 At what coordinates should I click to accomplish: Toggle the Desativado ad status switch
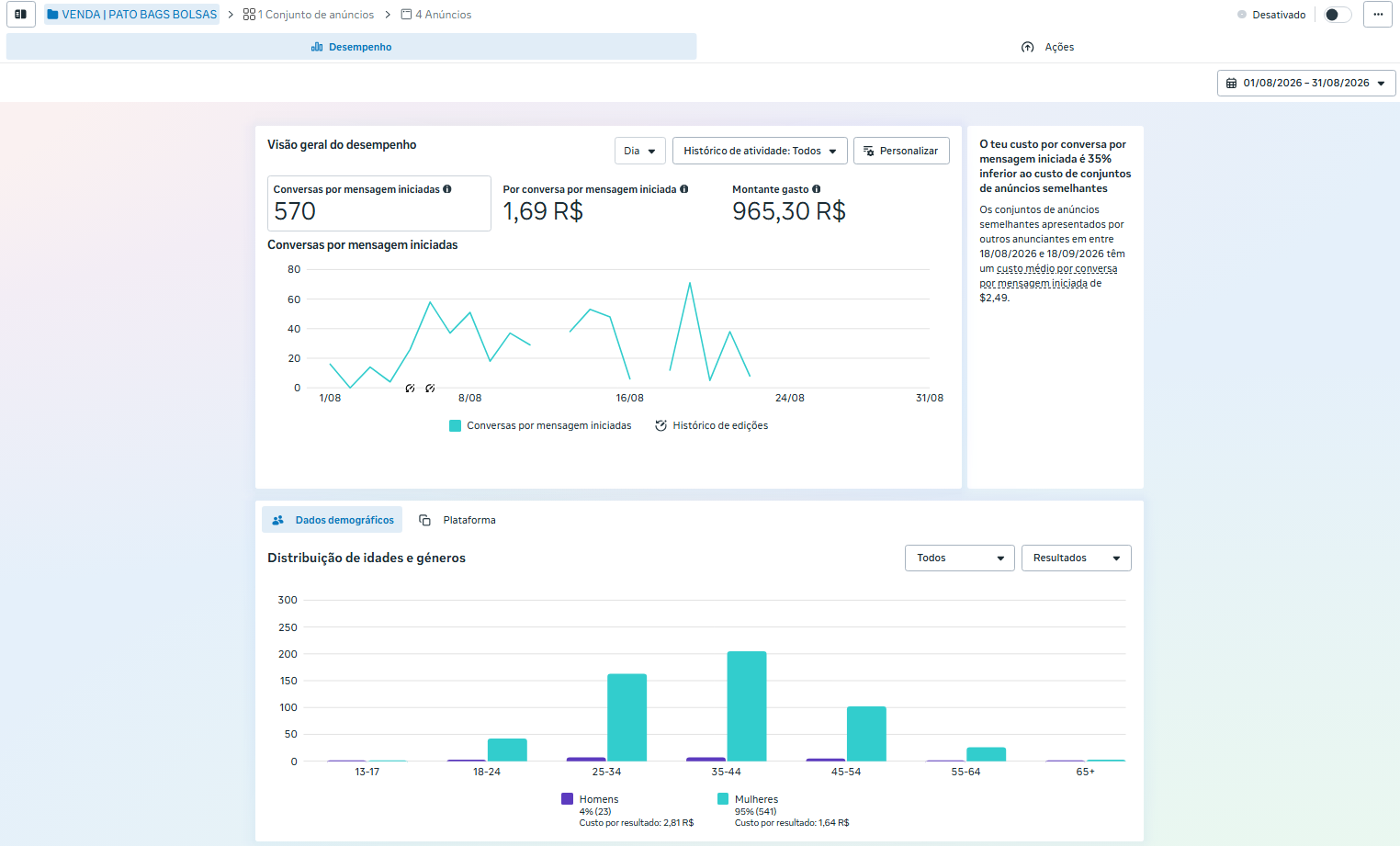point(1338,15)
